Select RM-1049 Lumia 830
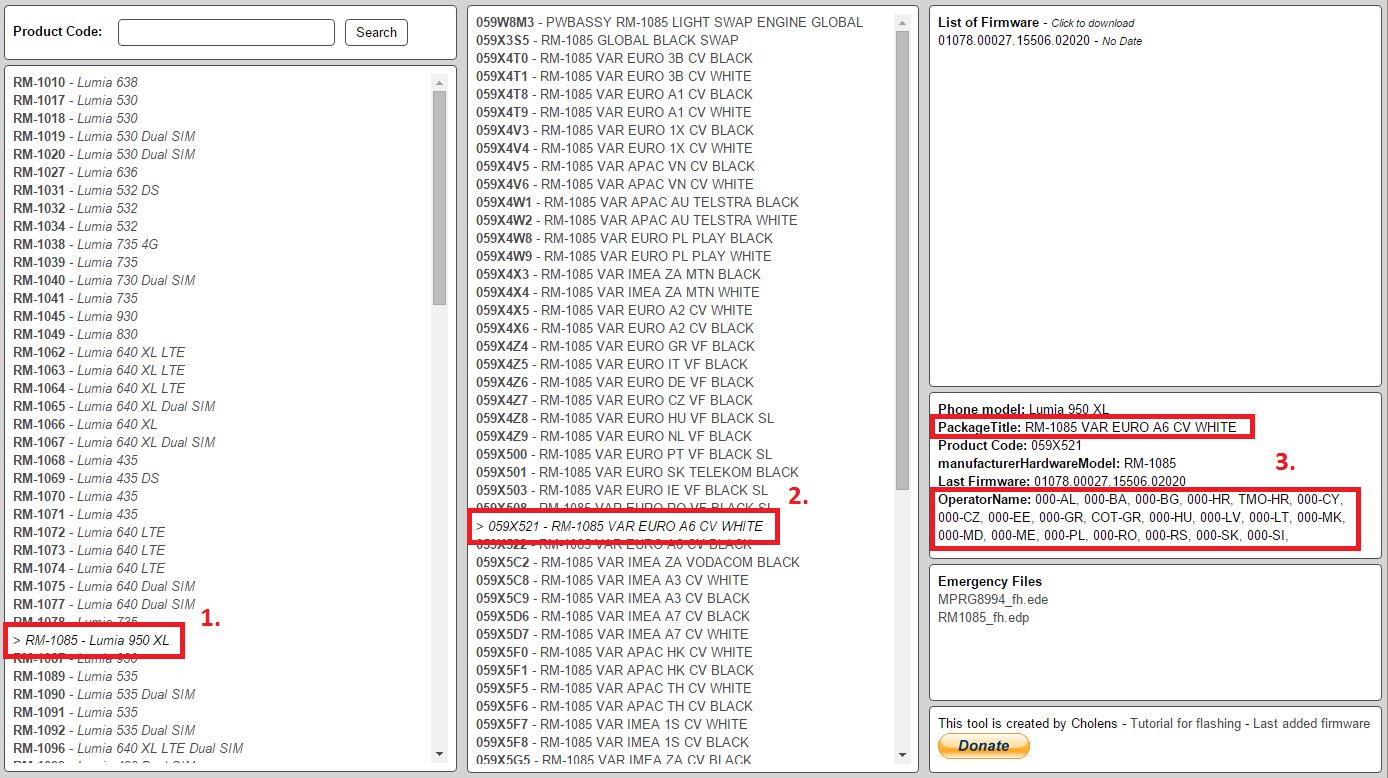The image size is (1388, 778). (76, 334)
